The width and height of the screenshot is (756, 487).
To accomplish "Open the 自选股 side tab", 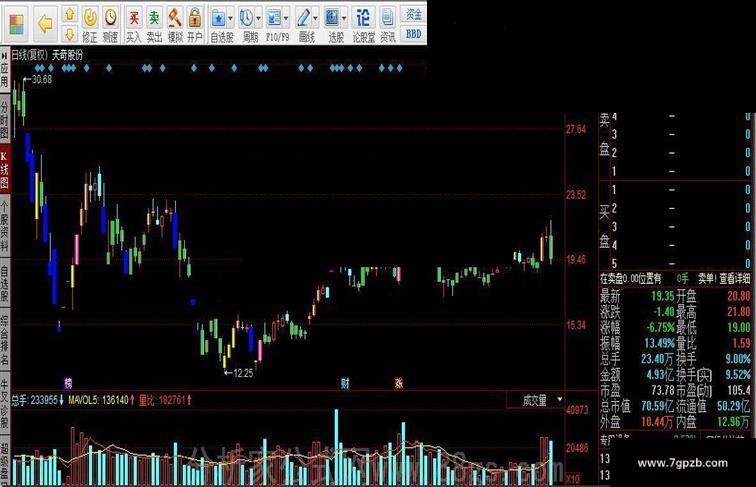I will 4,283.
